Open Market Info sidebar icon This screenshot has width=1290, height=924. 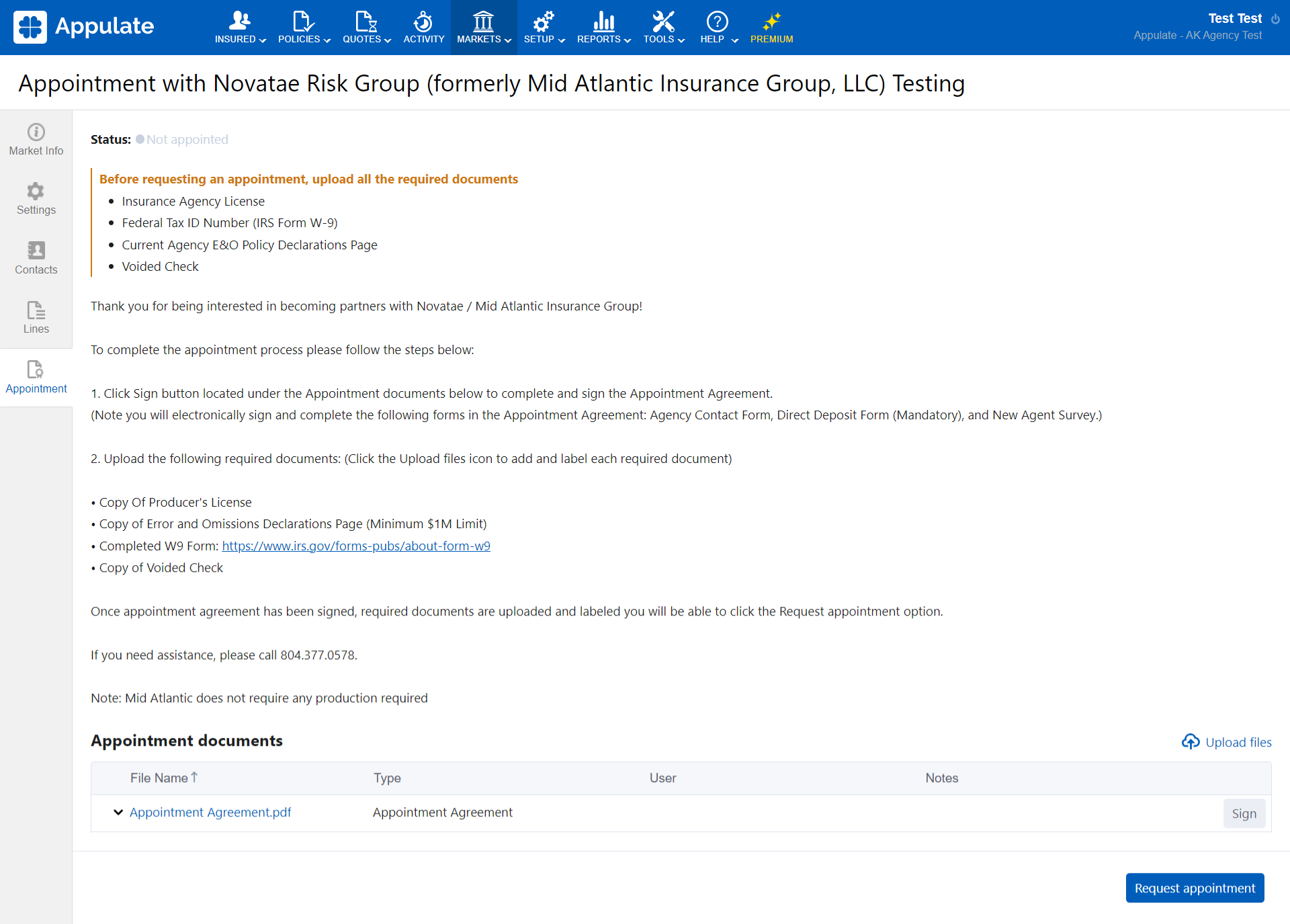pos(36,132)
